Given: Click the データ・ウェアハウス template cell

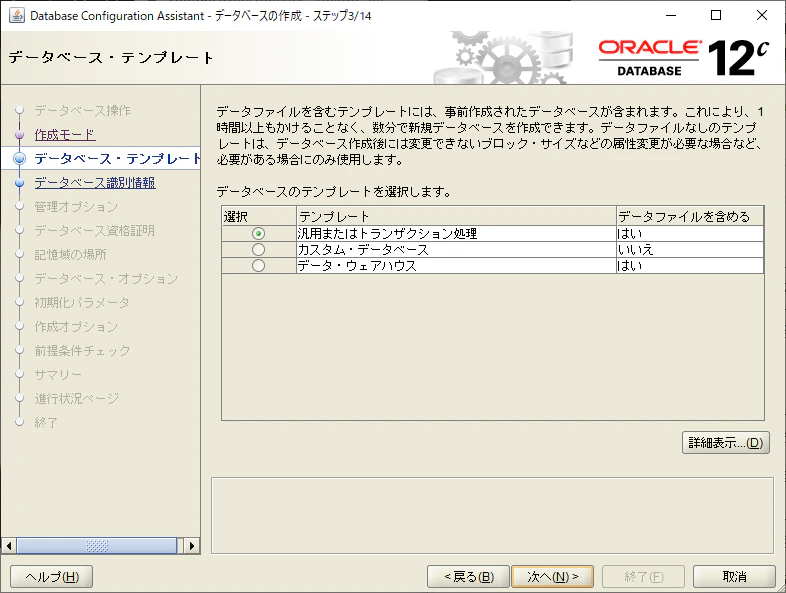Looking at the screenshot, I should [x=456, y=266].
